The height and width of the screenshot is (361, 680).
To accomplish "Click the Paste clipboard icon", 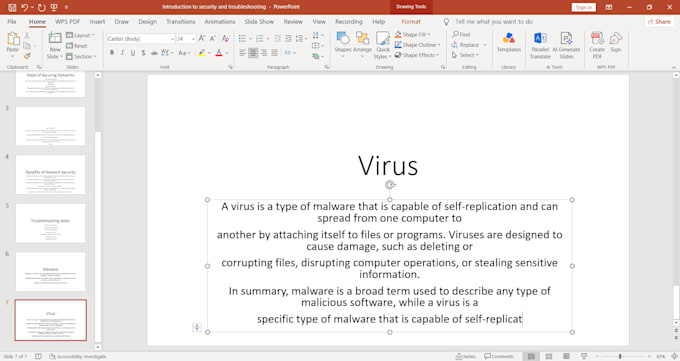I will 13,39.
